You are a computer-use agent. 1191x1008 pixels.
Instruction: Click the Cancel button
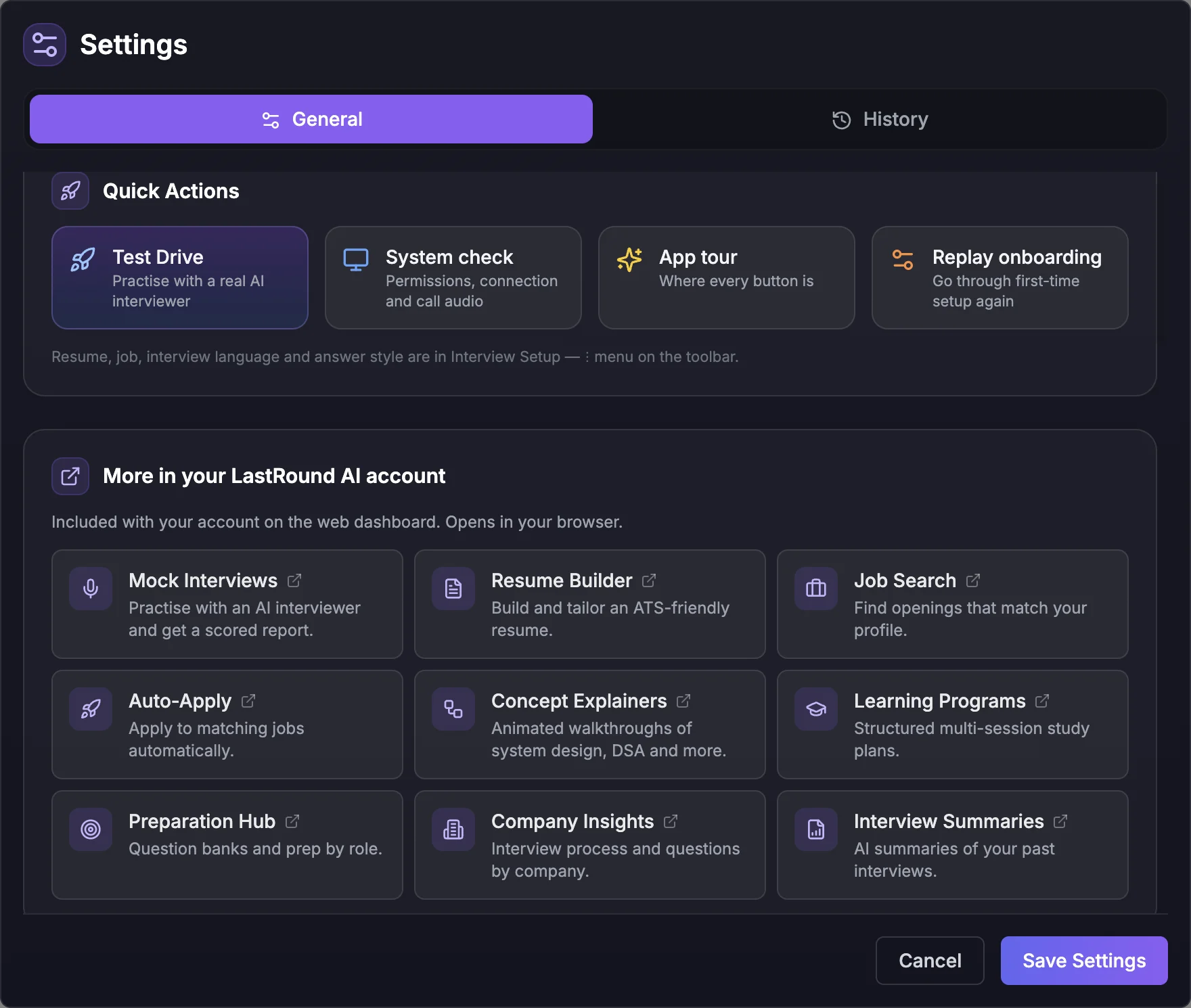point(930,961)
